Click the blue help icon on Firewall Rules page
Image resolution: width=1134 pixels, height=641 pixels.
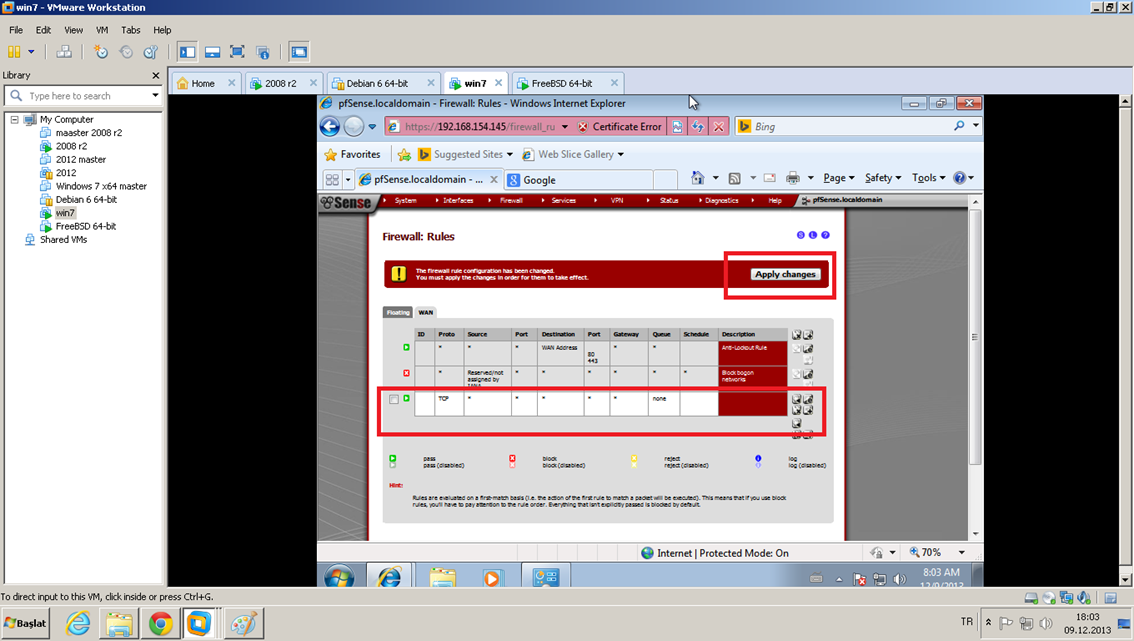coord(825,235)
